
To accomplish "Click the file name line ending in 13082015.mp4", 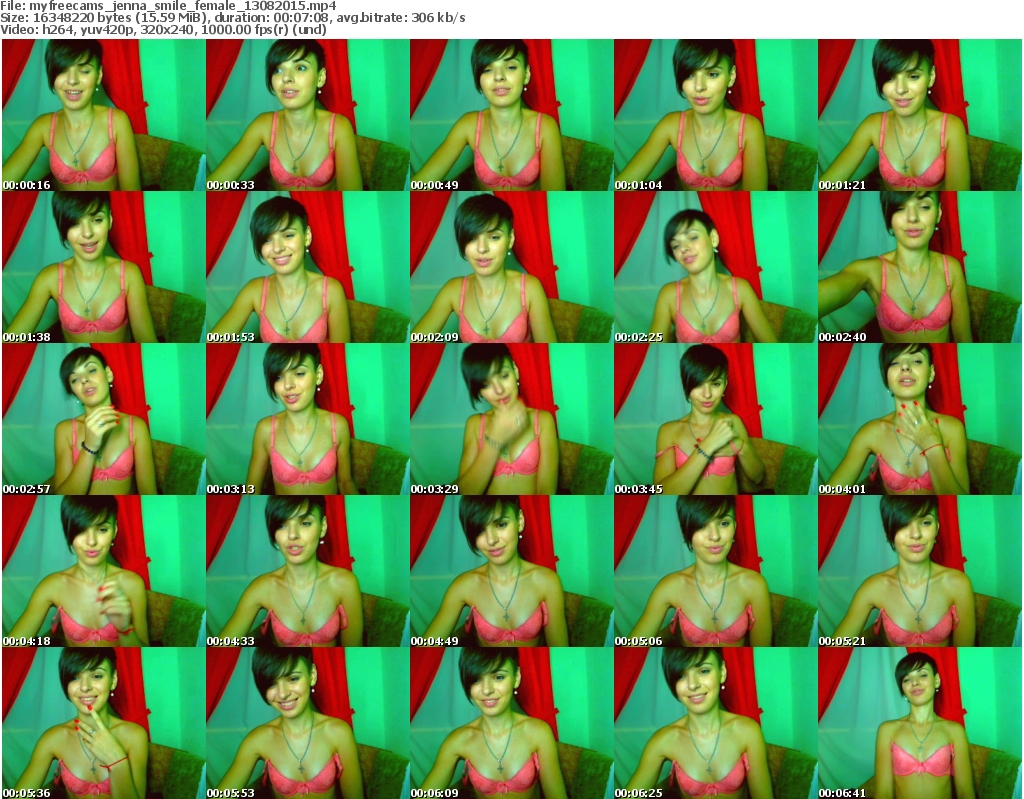I will click(x=168, y=6).
